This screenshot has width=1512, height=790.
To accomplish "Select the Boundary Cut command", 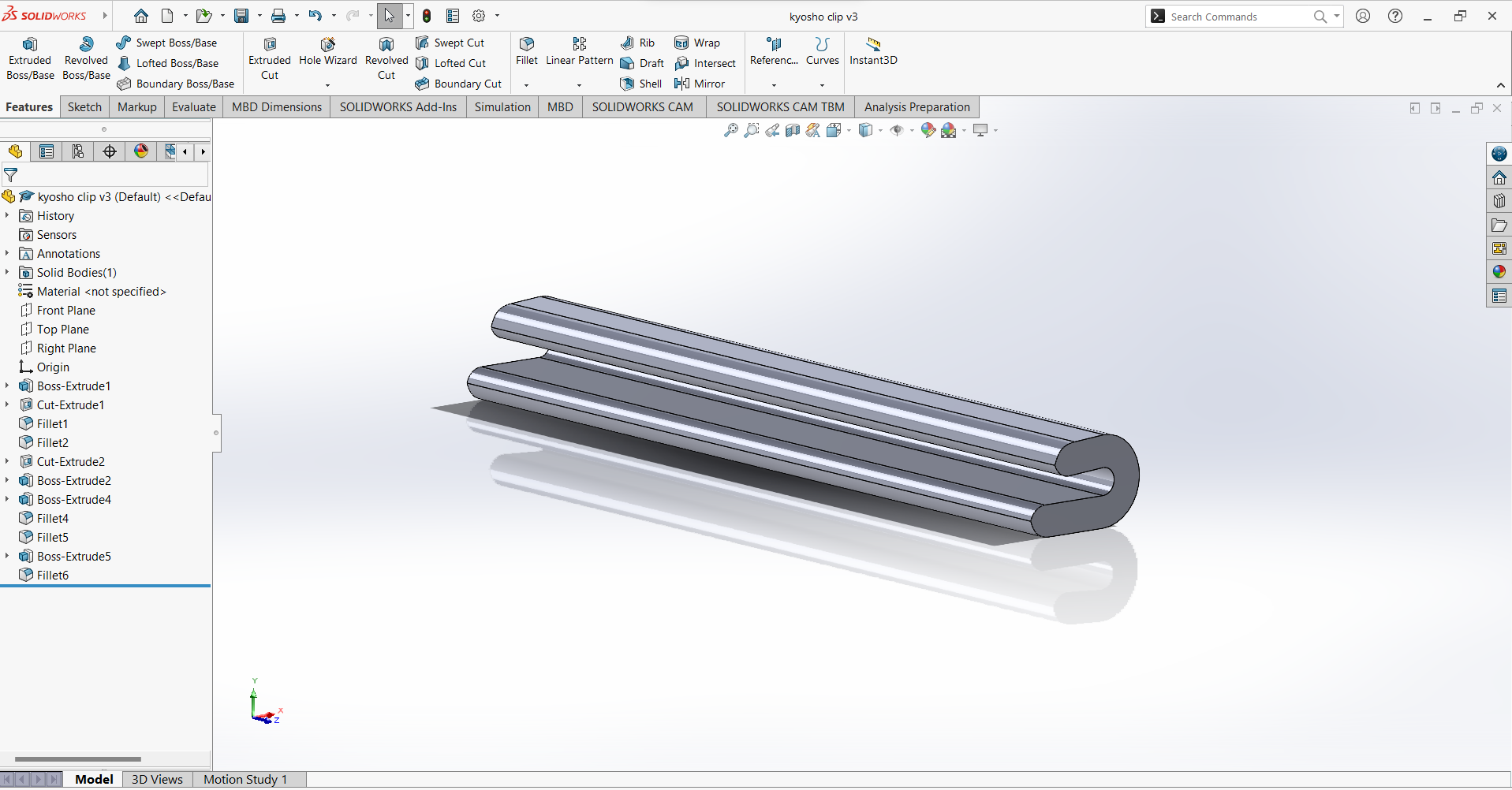I will [459, 84].
